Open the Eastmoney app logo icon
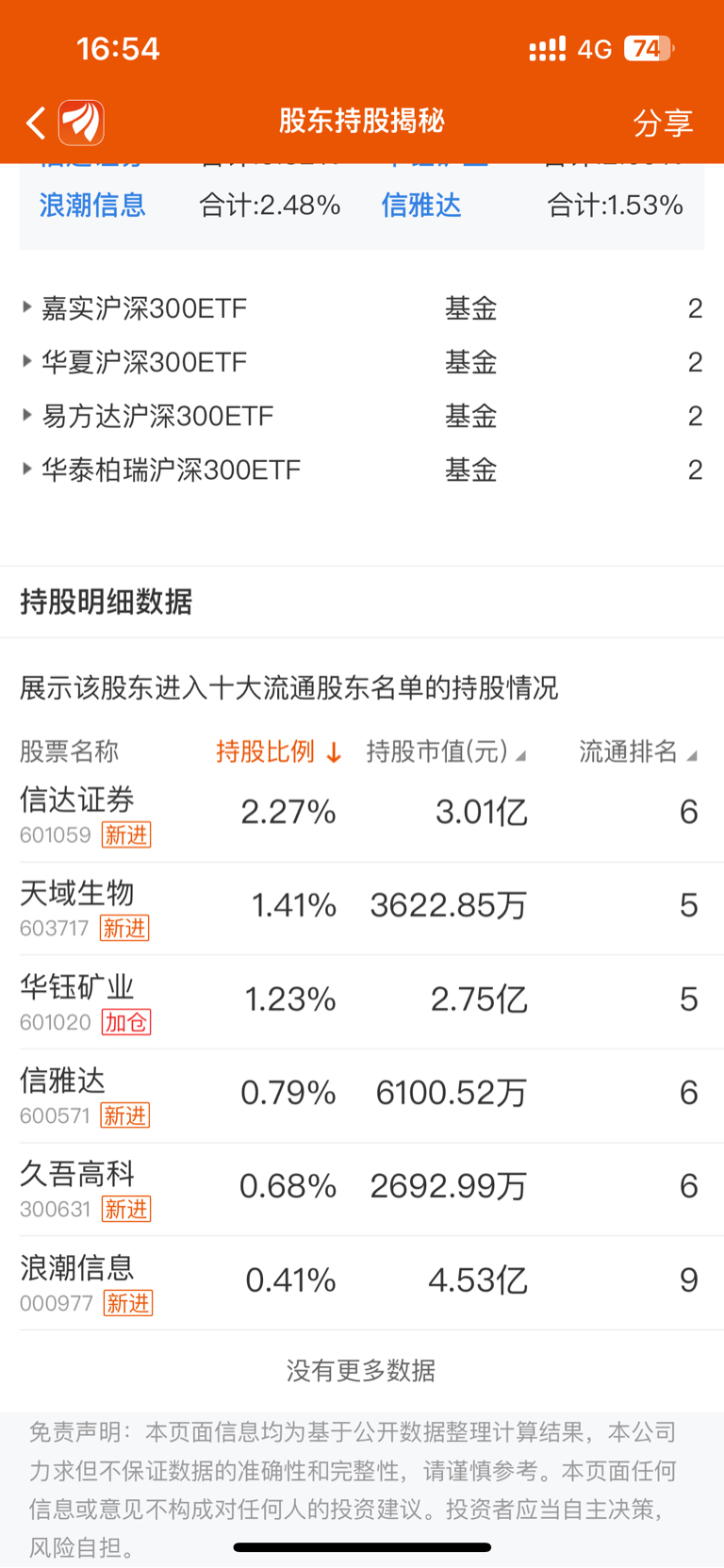 click(x=81, y=123)
